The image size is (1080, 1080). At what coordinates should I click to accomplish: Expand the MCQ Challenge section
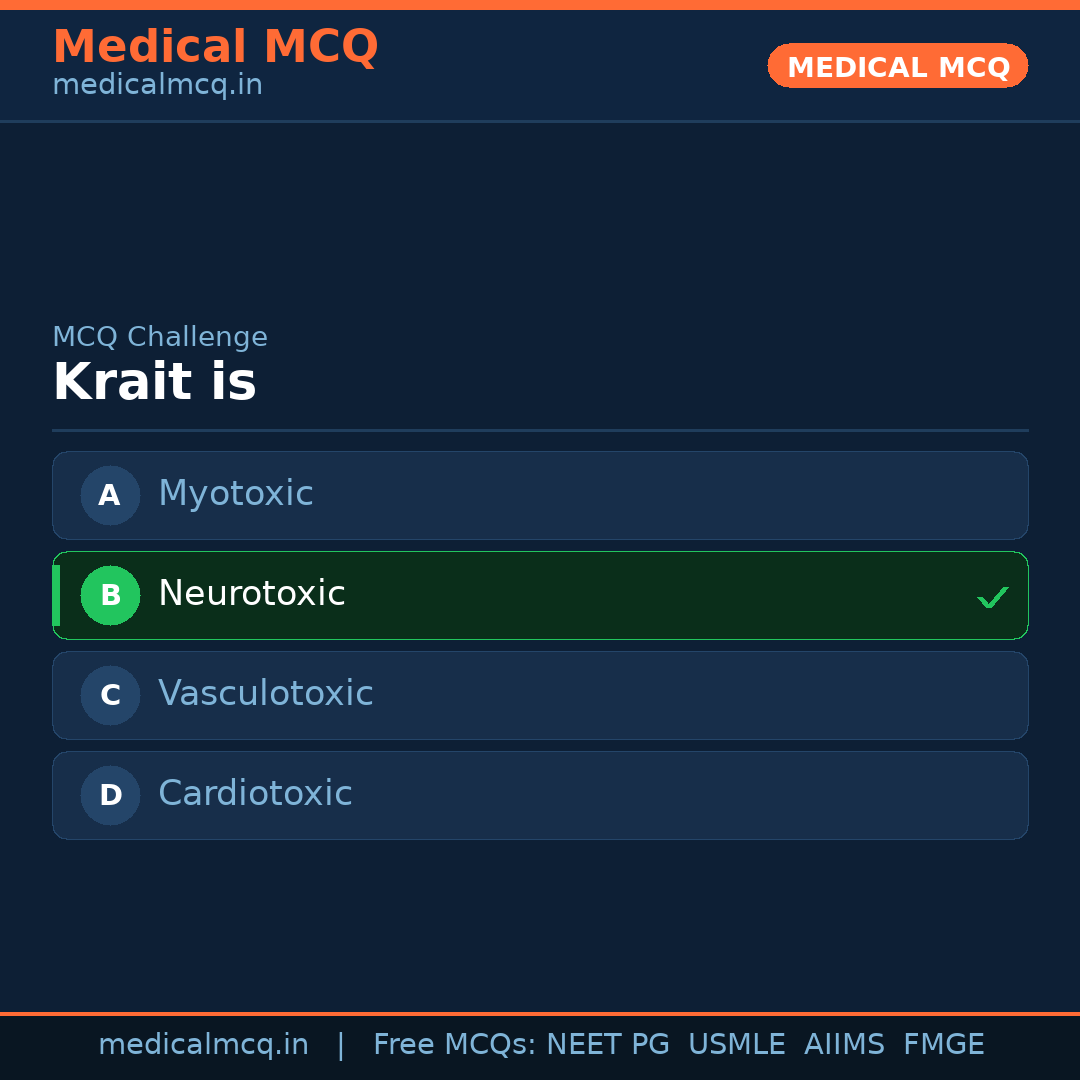pos(160,337)
